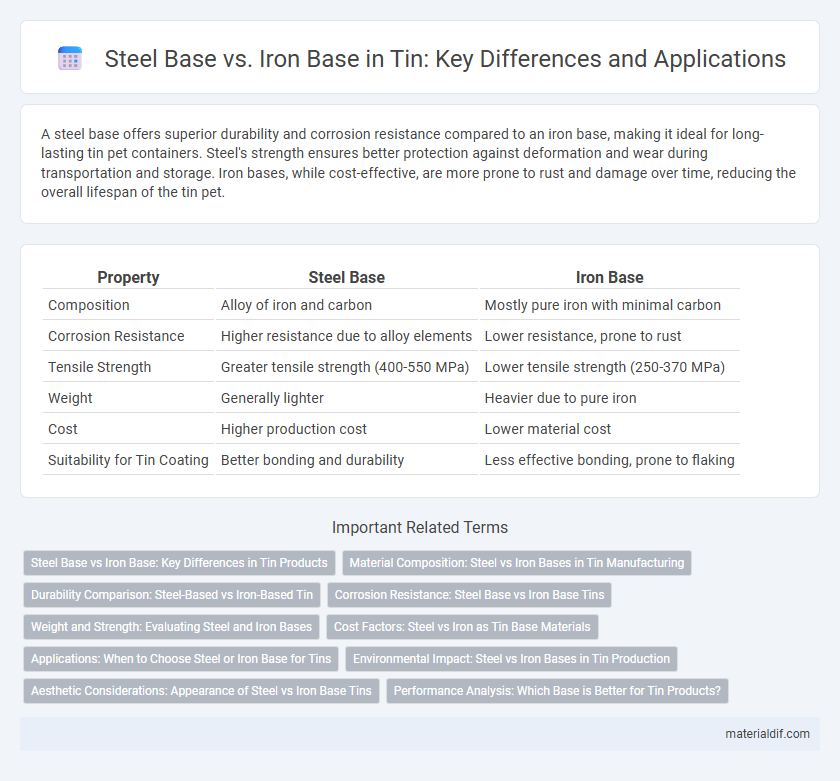Select the 'Composition' row label
This screenshot has width=840, height=781.
(x=88, y=305)
